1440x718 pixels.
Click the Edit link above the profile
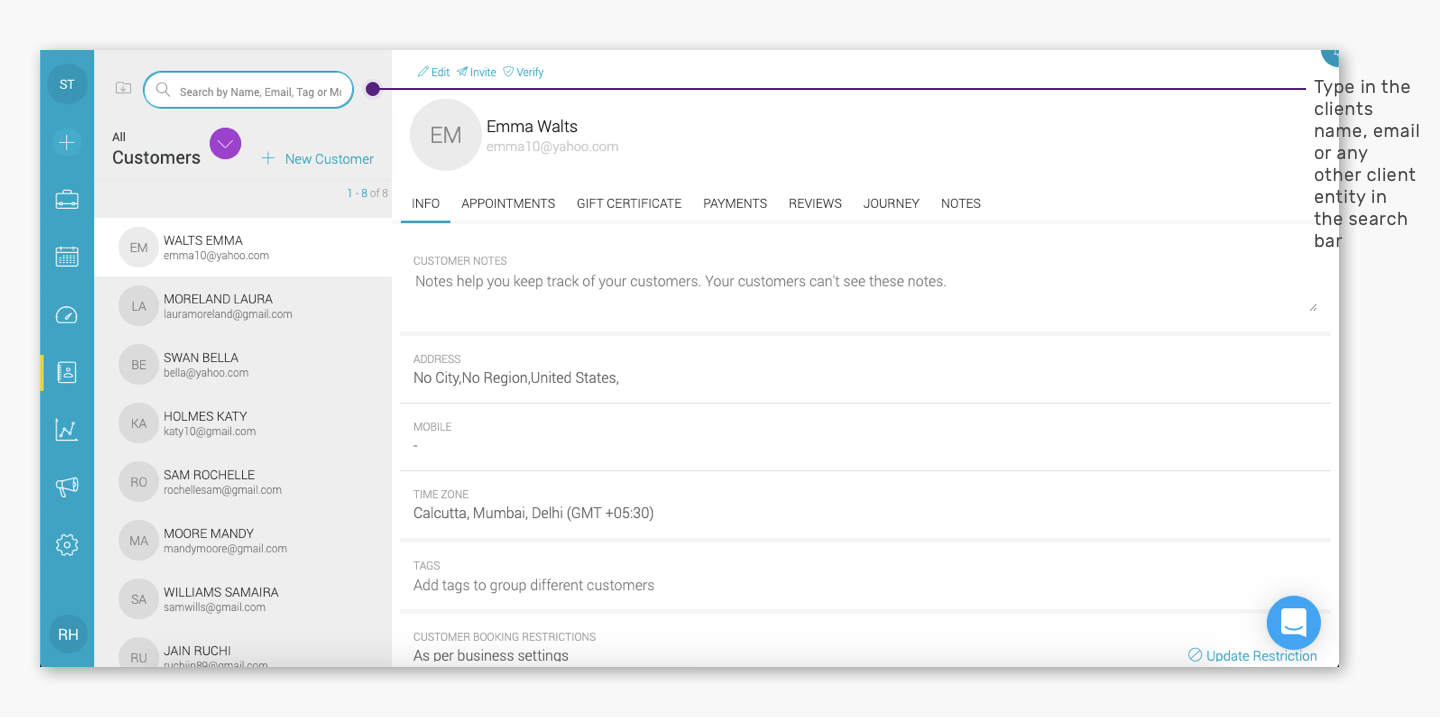point(434,72)
